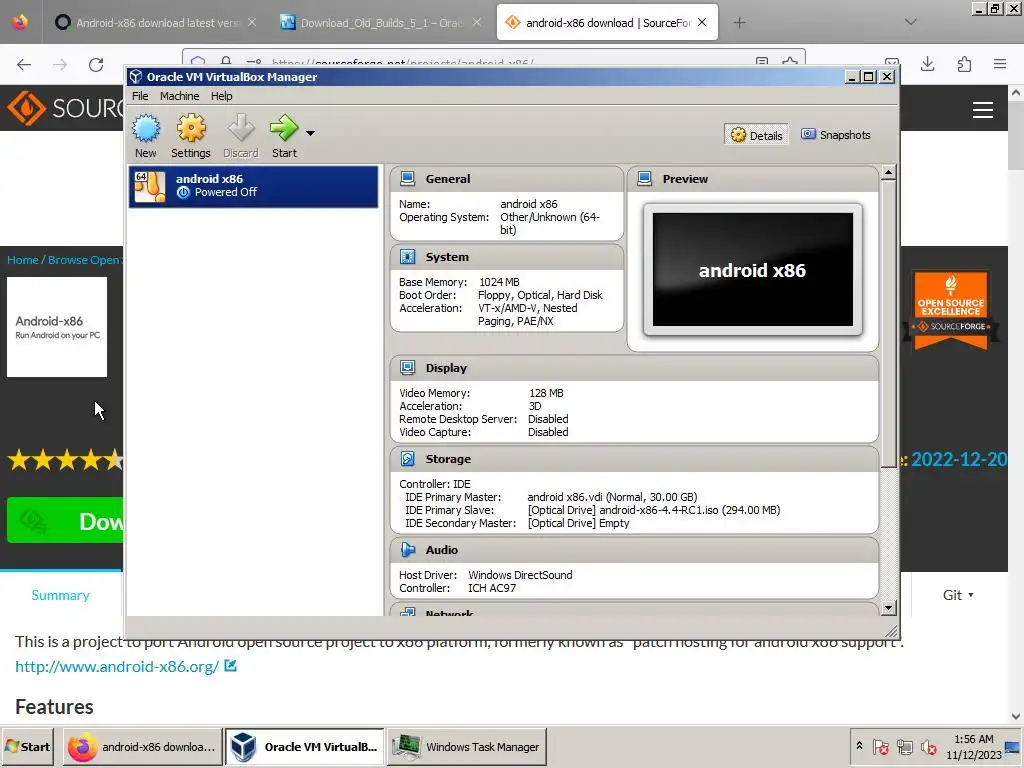This screenshot has width=1024, height=768.
Task: Click the Storage section disk icon
Action: [x=408, y=459]
